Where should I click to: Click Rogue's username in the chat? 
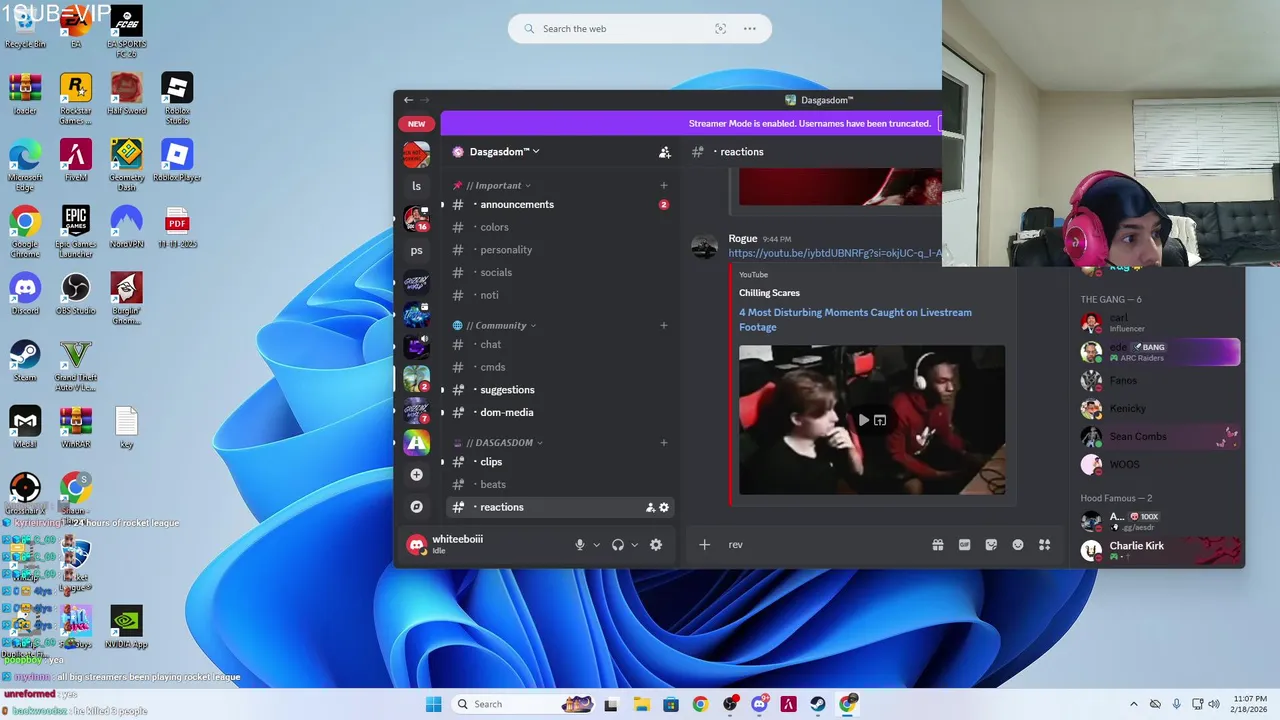[x=743, y=239]
